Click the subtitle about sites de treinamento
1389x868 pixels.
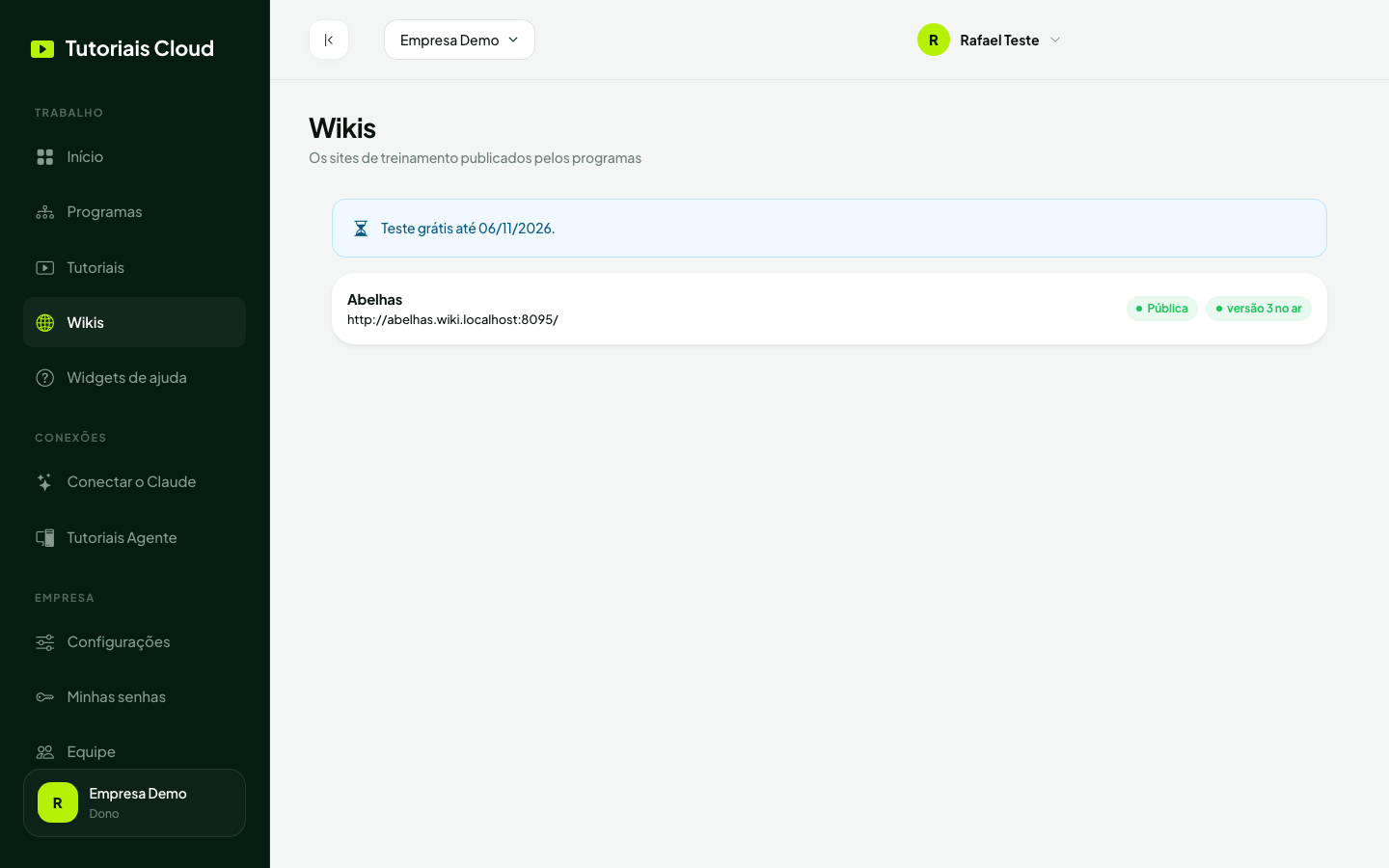[475, 158]
